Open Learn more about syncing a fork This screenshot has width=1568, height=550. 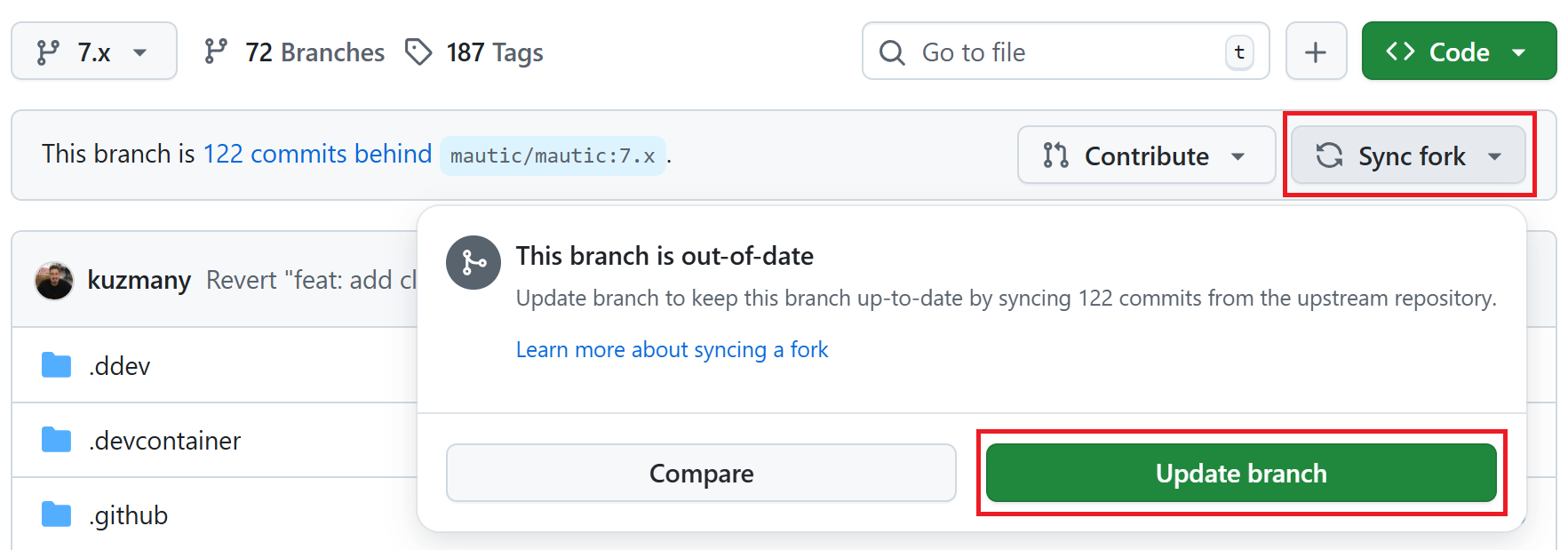(x=672, y=348)
